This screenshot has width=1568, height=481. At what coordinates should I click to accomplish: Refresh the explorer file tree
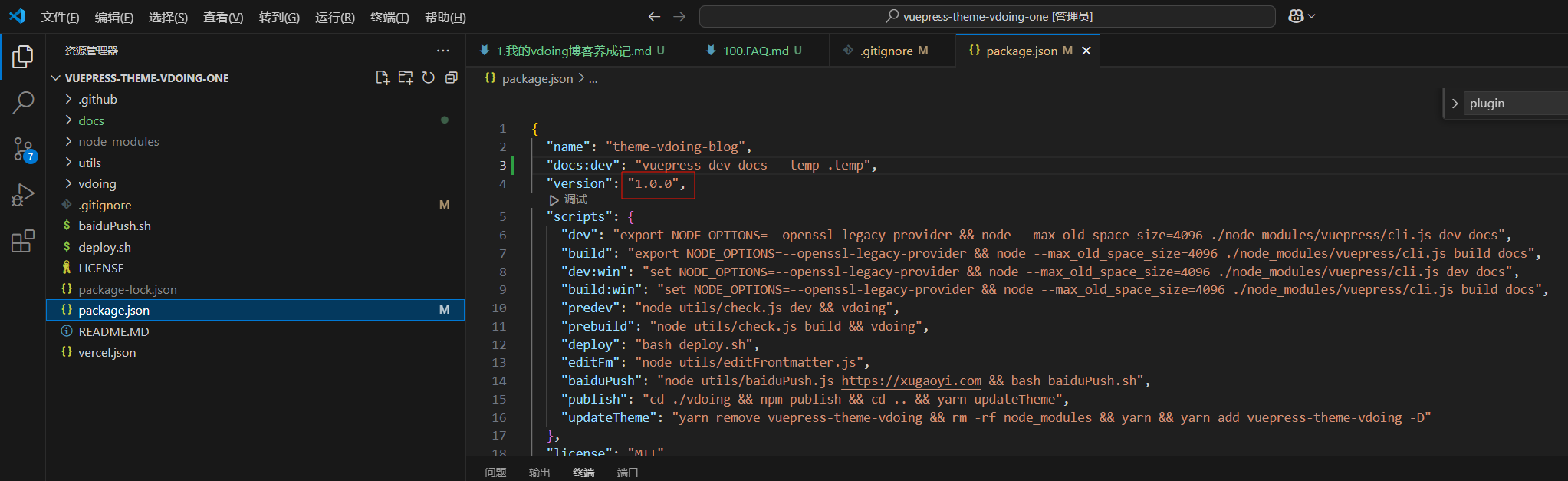coord(429,77)
